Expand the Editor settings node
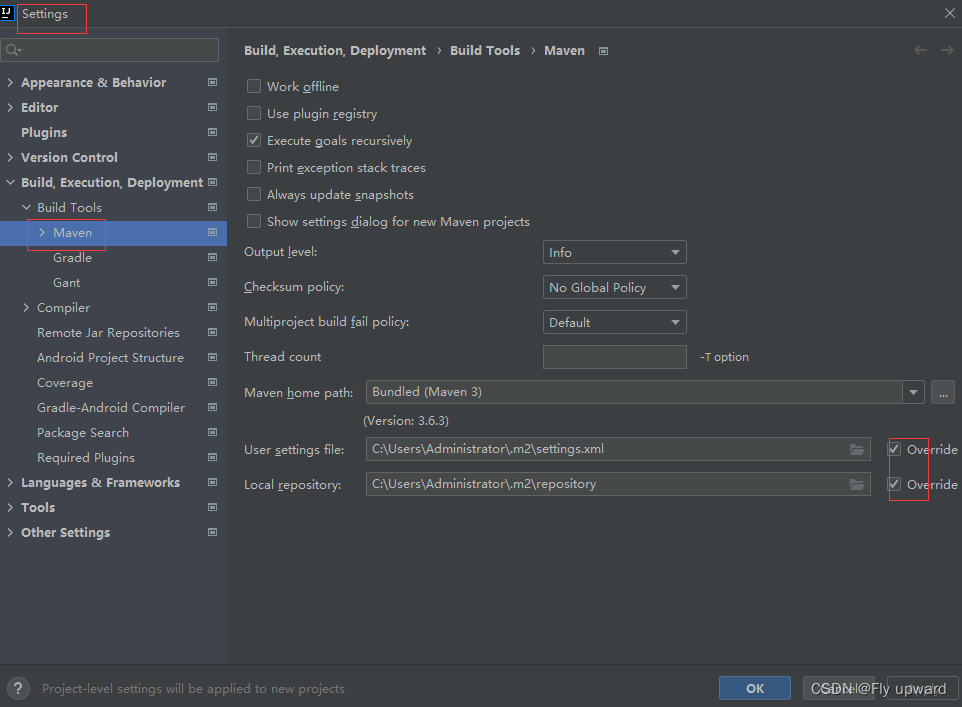Image resolution: width=962 pixels, height=707 pixels. coord(10,107)
